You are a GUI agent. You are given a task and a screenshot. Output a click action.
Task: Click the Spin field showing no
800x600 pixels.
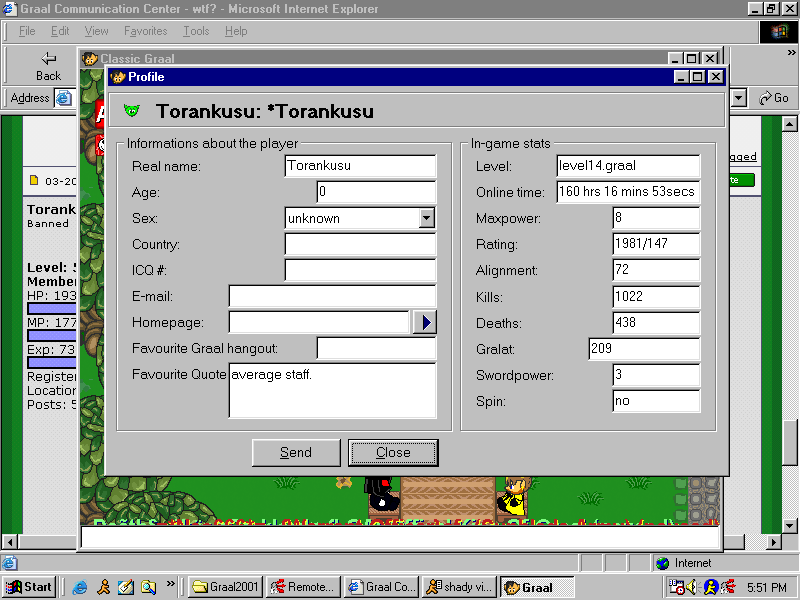point(656,401)
